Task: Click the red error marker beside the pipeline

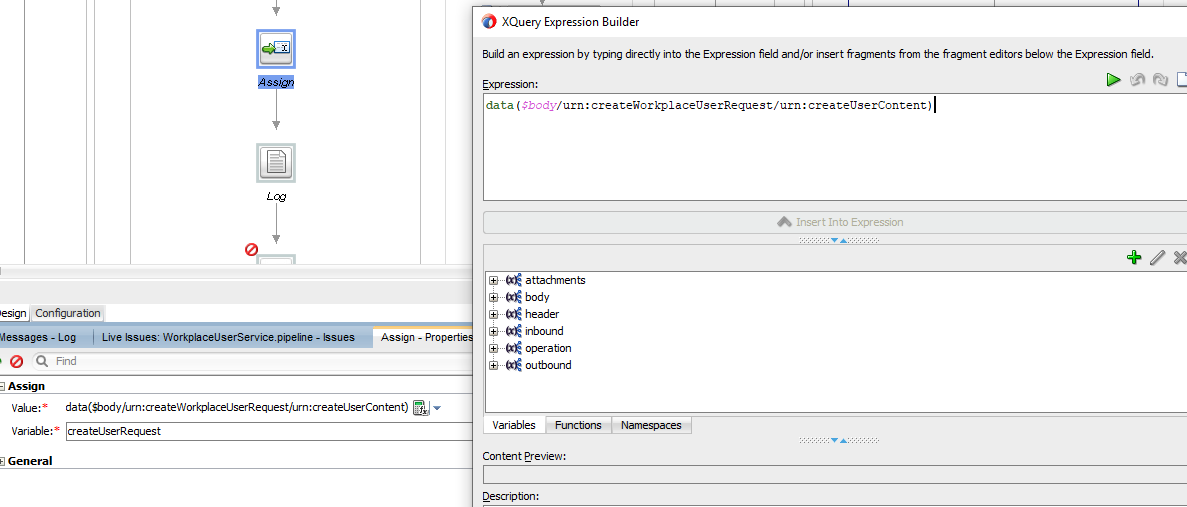Action: (x=252, y=250)
